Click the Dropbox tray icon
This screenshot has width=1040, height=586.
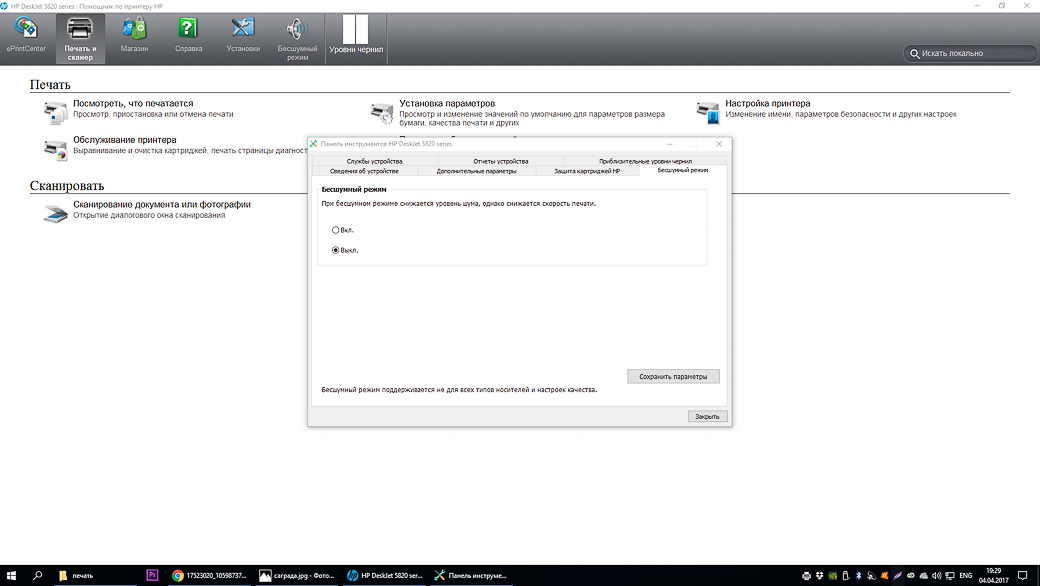[x=820, y=575]
